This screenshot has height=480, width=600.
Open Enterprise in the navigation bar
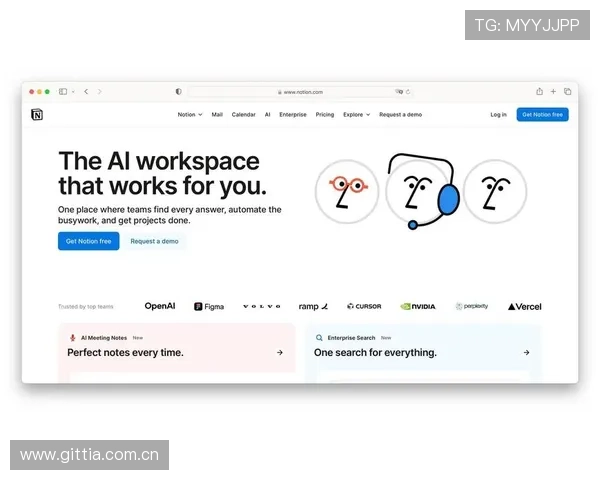click(293, 114)
